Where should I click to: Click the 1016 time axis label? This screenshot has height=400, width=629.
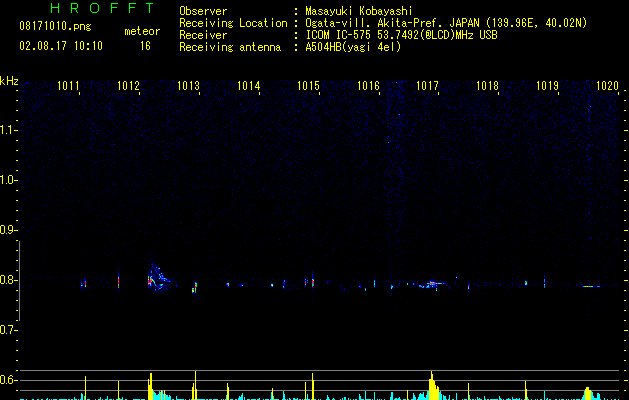pyautogui.click(x=368, y=86)
